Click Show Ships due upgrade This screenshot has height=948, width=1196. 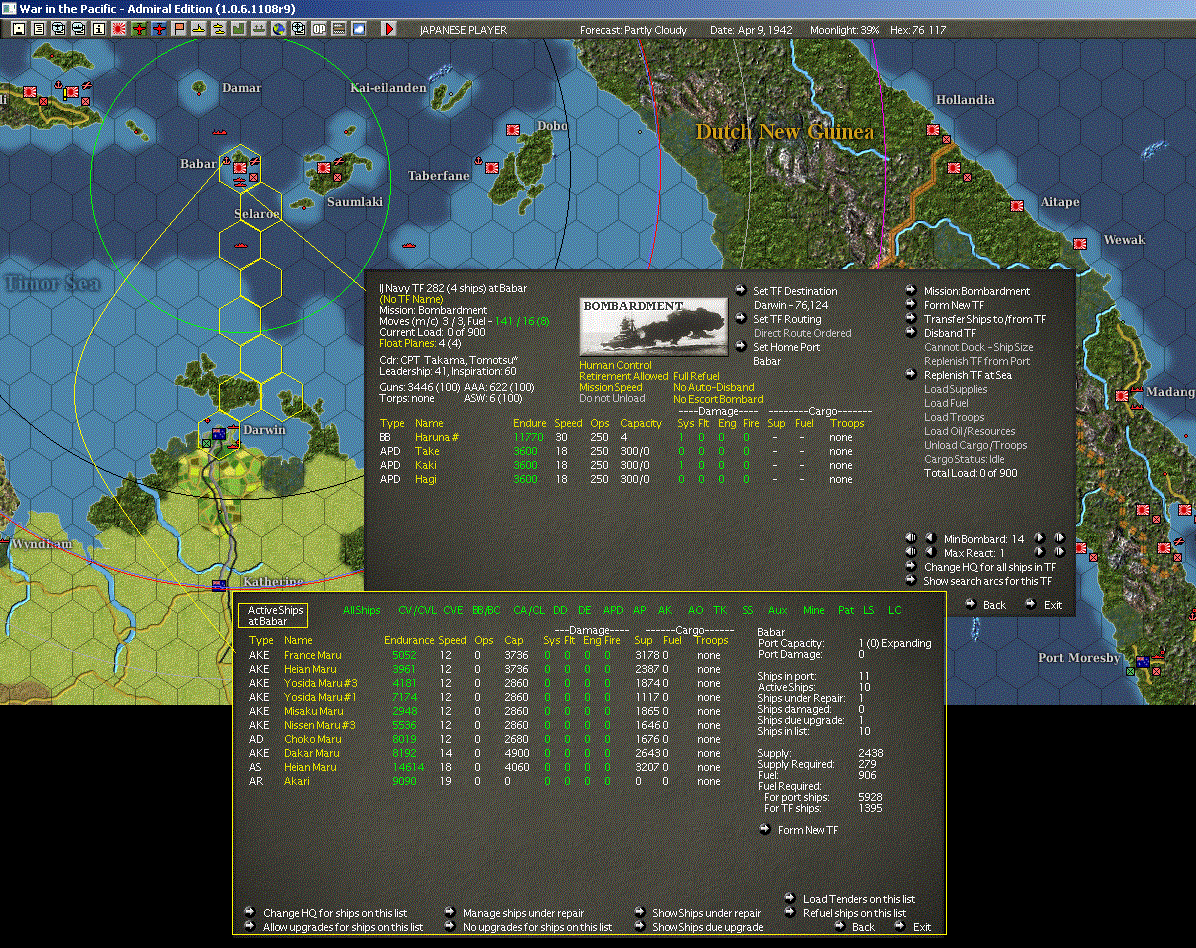pyautogui.click(x=707, y=927)
